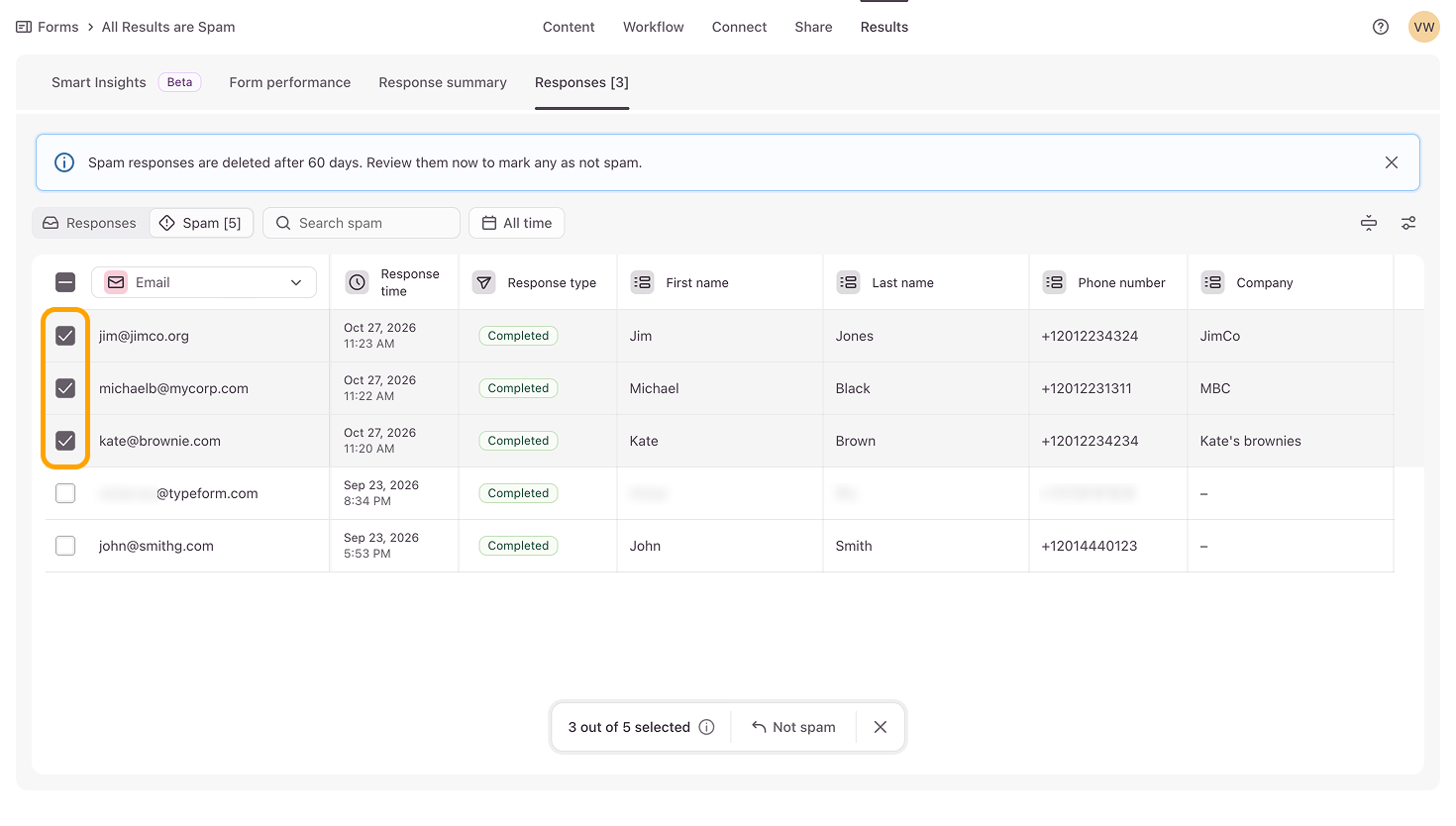
Task: Open the row density settings icon
Action: [1369, 223]
